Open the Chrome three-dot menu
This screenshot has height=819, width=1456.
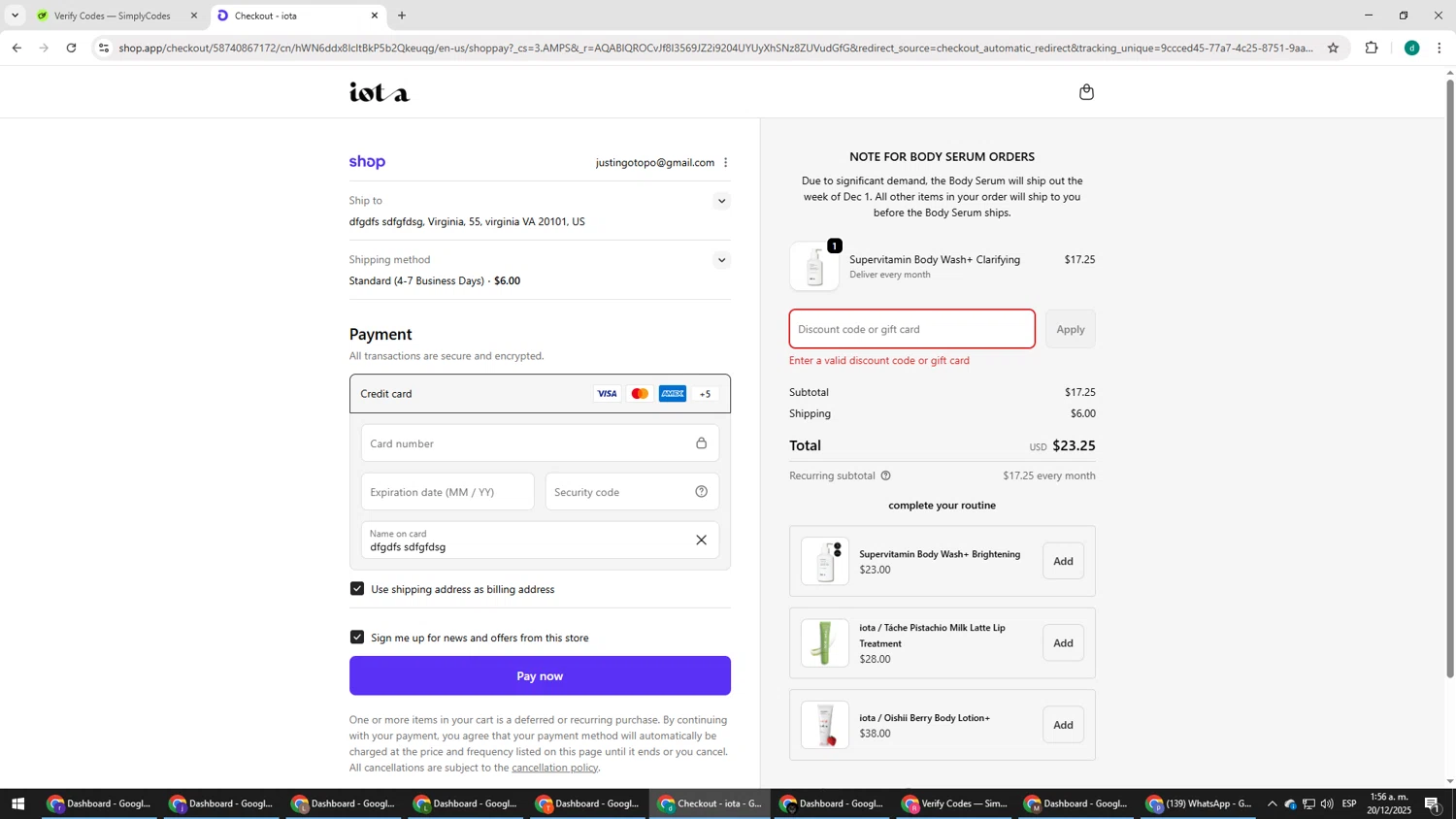pyautogui.click(x=1439, y=48)
